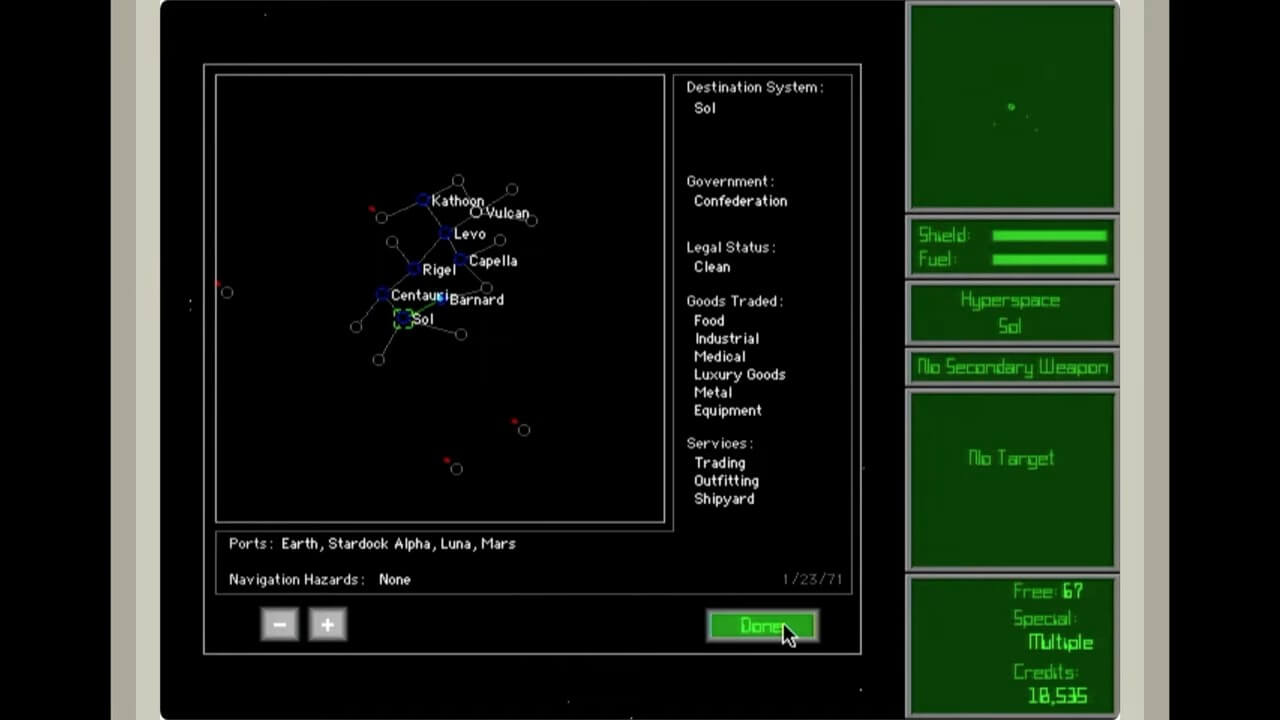Screen dimensions: 1280x720
Task: Click the lowest unexplored system on the map
Action: (456, 468)
